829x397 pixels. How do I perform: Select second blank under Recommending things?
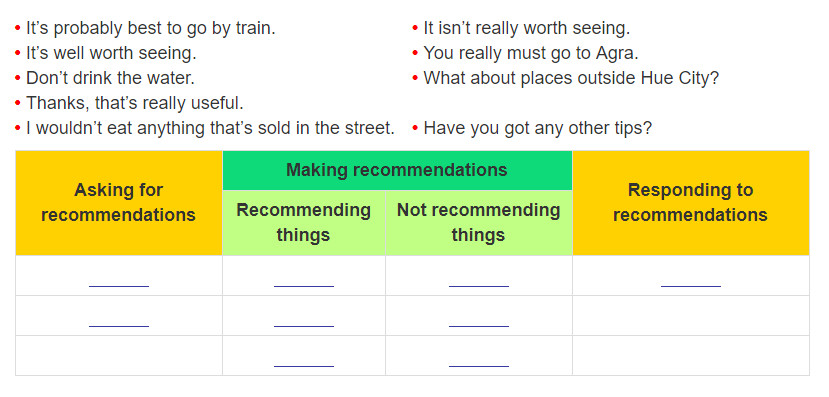(304, 320)
